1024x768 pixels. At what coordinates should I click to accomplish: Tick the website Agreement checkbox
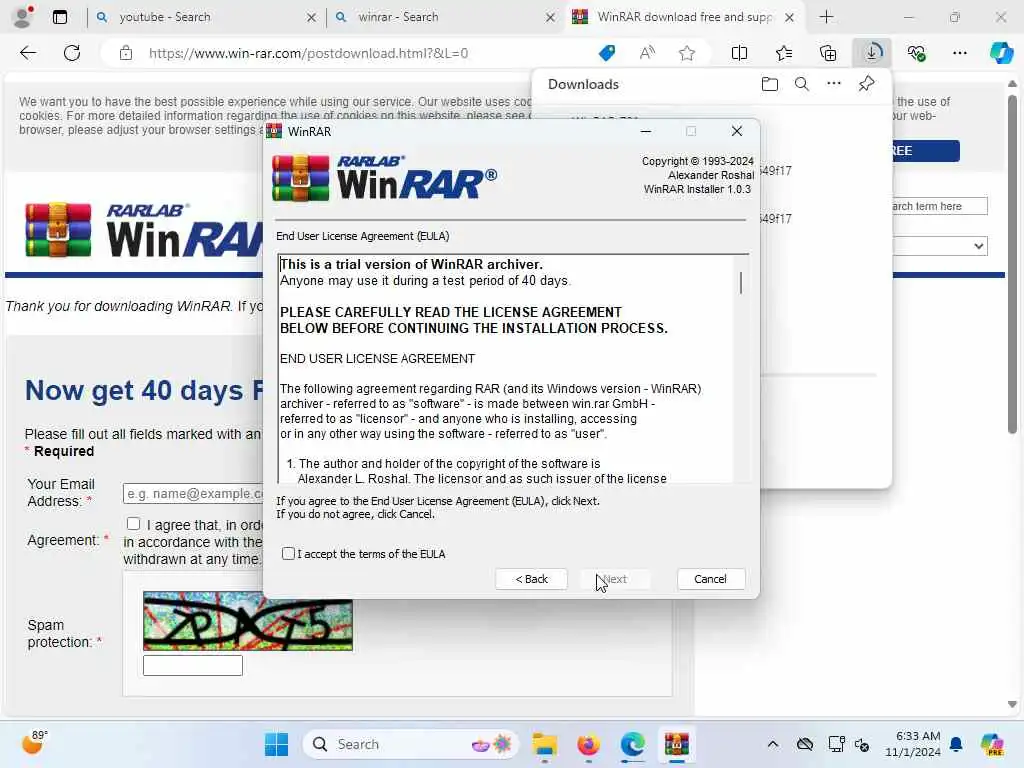(133, 524)
